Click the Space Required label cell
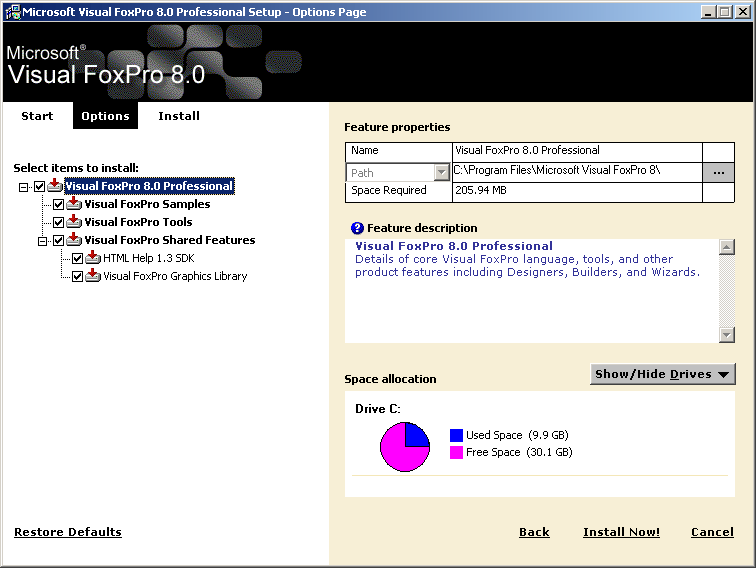This screenshot has width=756, height=568. [399, 191]
